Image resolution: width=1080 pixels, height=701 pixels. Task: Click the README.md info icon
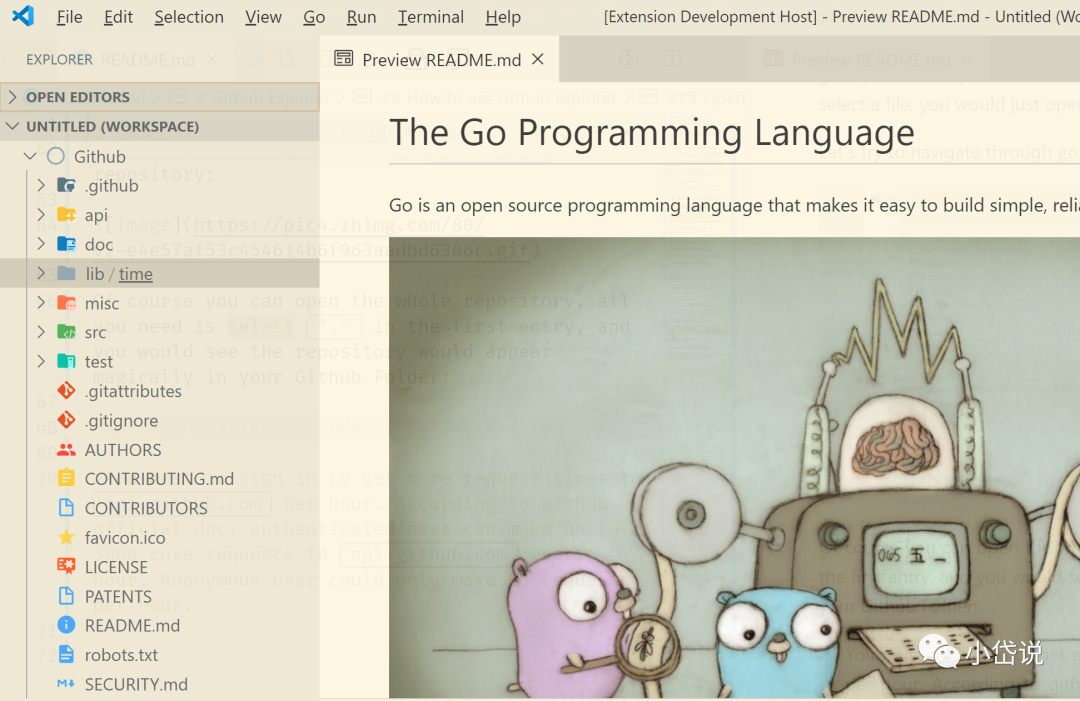click(66, 625)
